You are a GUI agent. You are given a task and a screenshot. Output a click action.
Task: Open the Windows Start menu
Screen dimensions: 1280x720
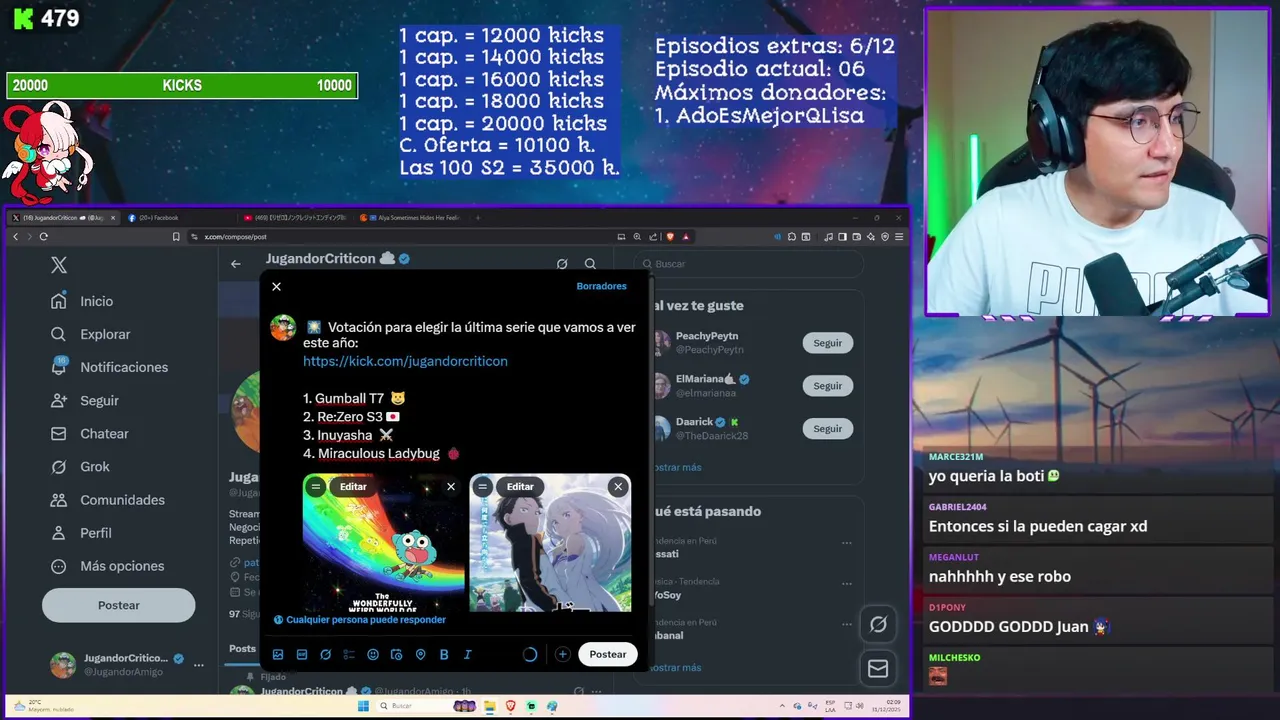click(x=364, y=706)
